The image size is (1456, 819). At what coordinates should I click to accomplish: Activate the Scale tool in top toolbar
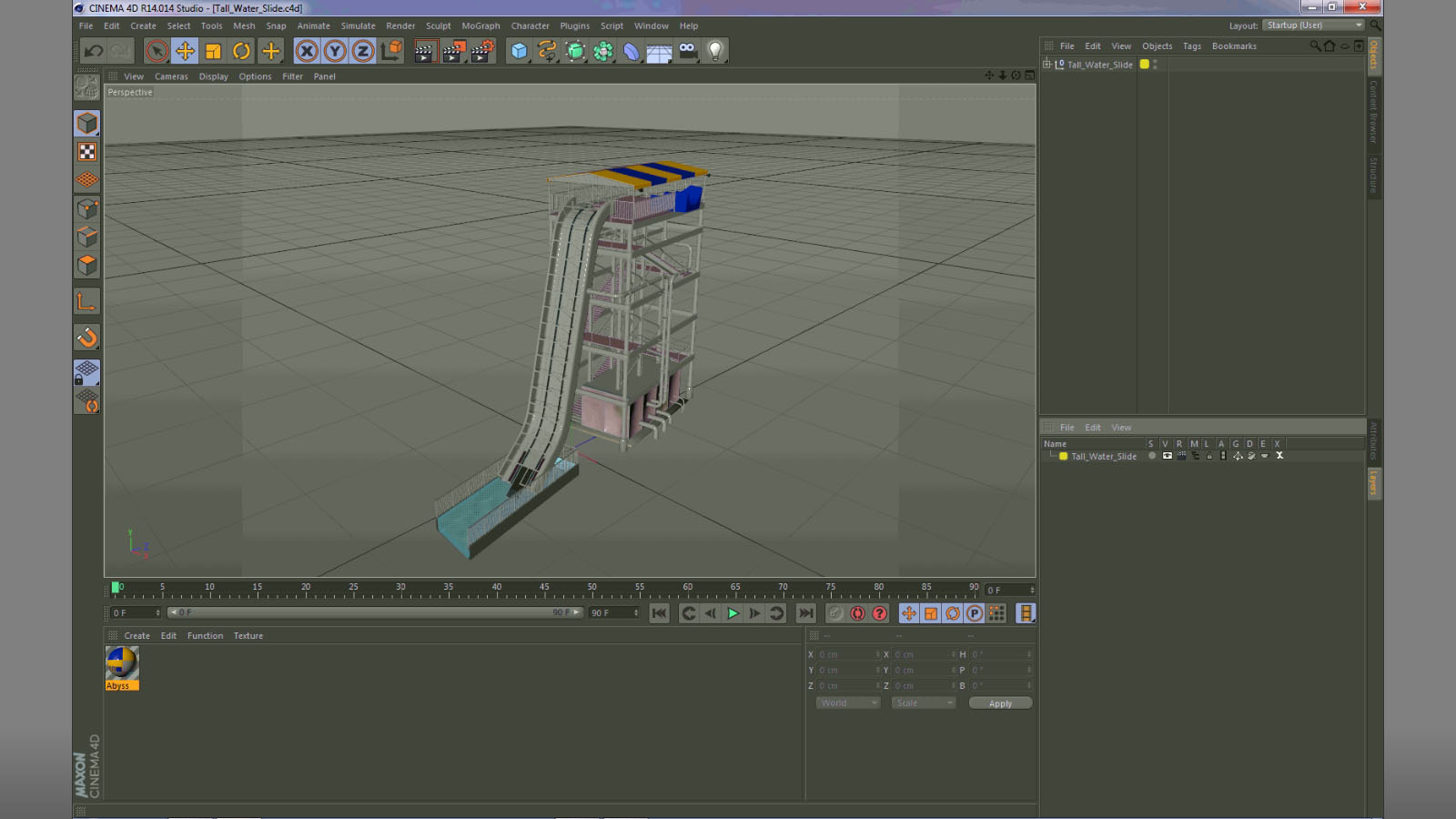pos(213,51)
